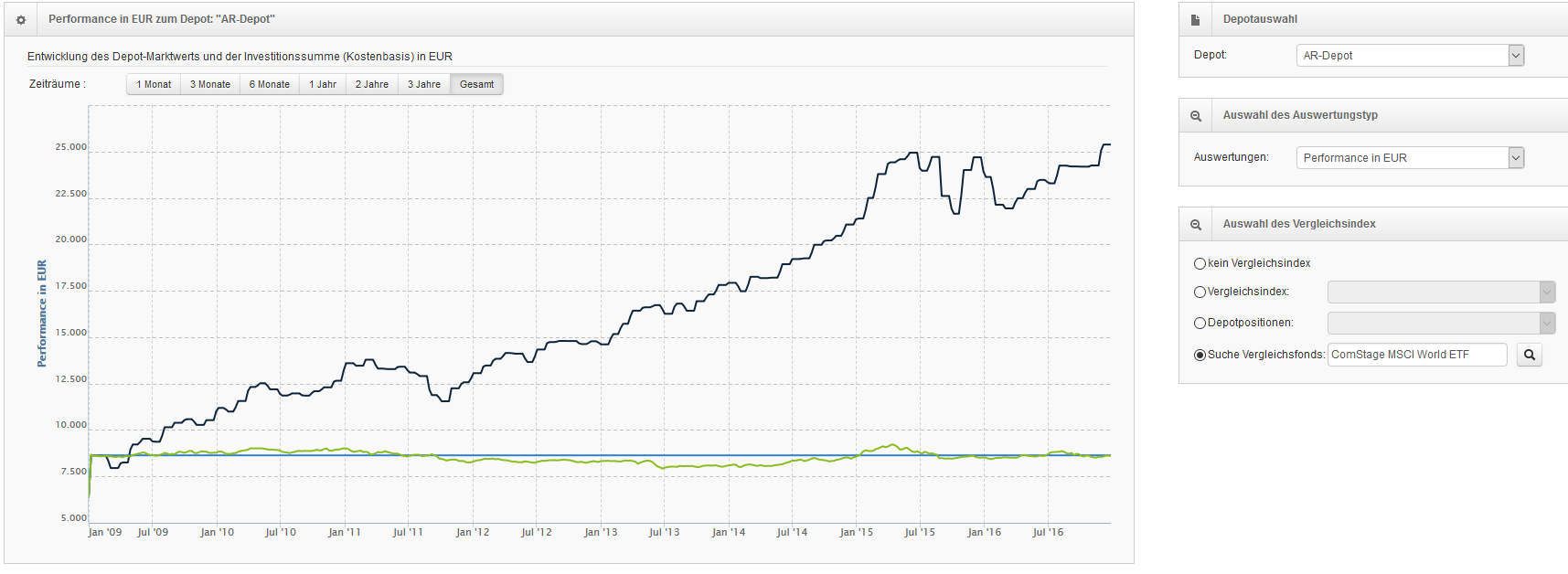Click the search button next to ComStage field
Screen dimensions: 1568x574
pyautogui.click(x=1530, y=355)
